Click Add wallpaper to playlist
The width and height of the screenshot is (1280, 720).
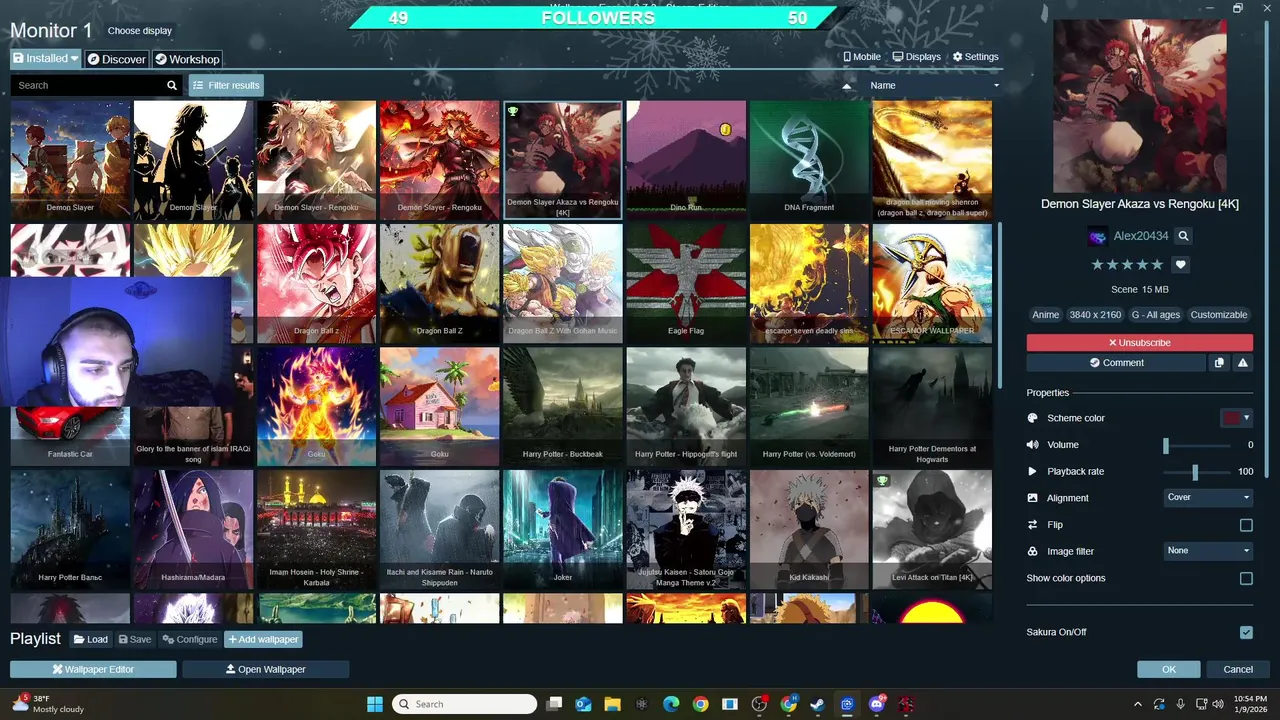[263, 640]
